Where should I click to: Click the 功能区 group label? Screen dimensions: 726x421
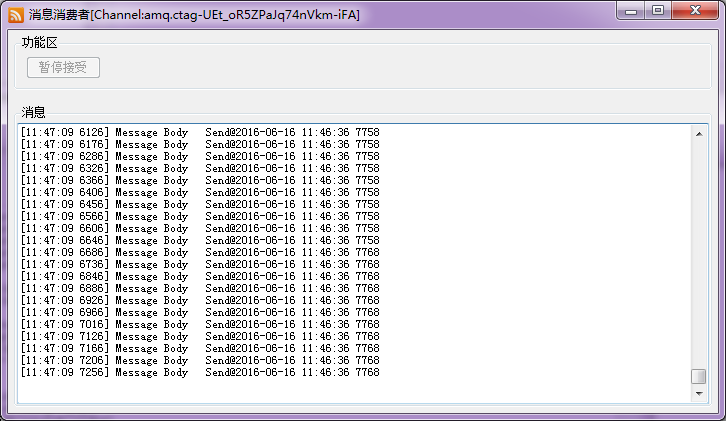[40, 43]
